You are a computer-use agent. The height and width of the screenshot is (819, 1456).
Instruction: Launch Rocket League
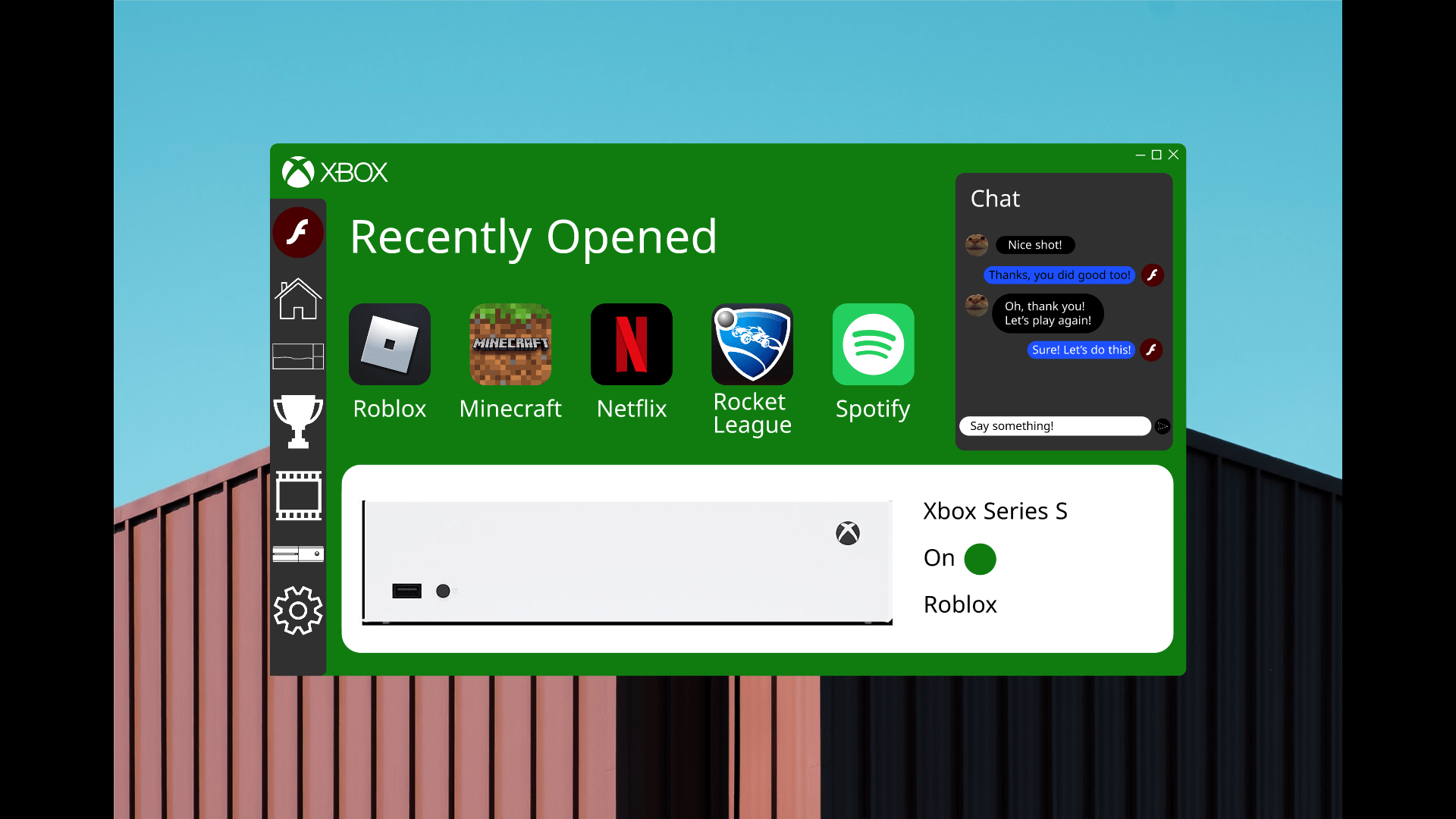(752, 344)
